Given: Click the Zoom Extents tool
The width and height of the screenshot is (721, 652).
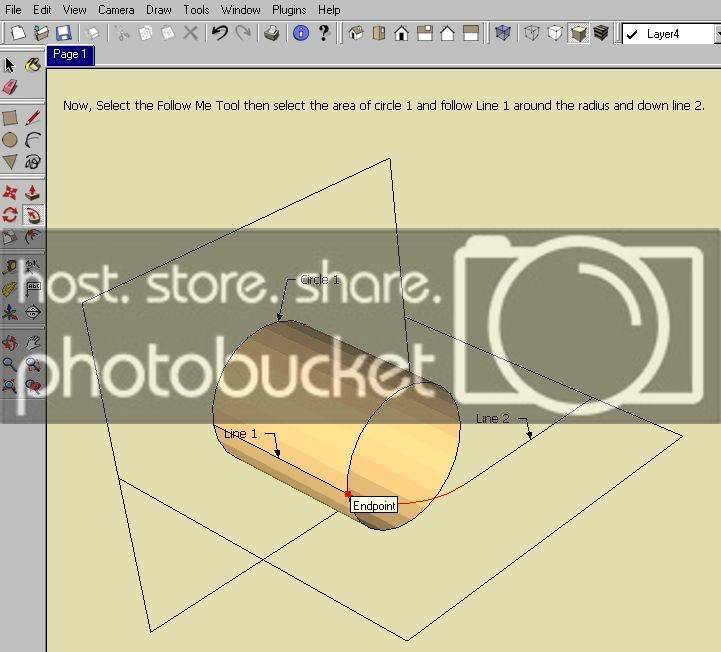Looking at the screenshot, I should [10, 386].
